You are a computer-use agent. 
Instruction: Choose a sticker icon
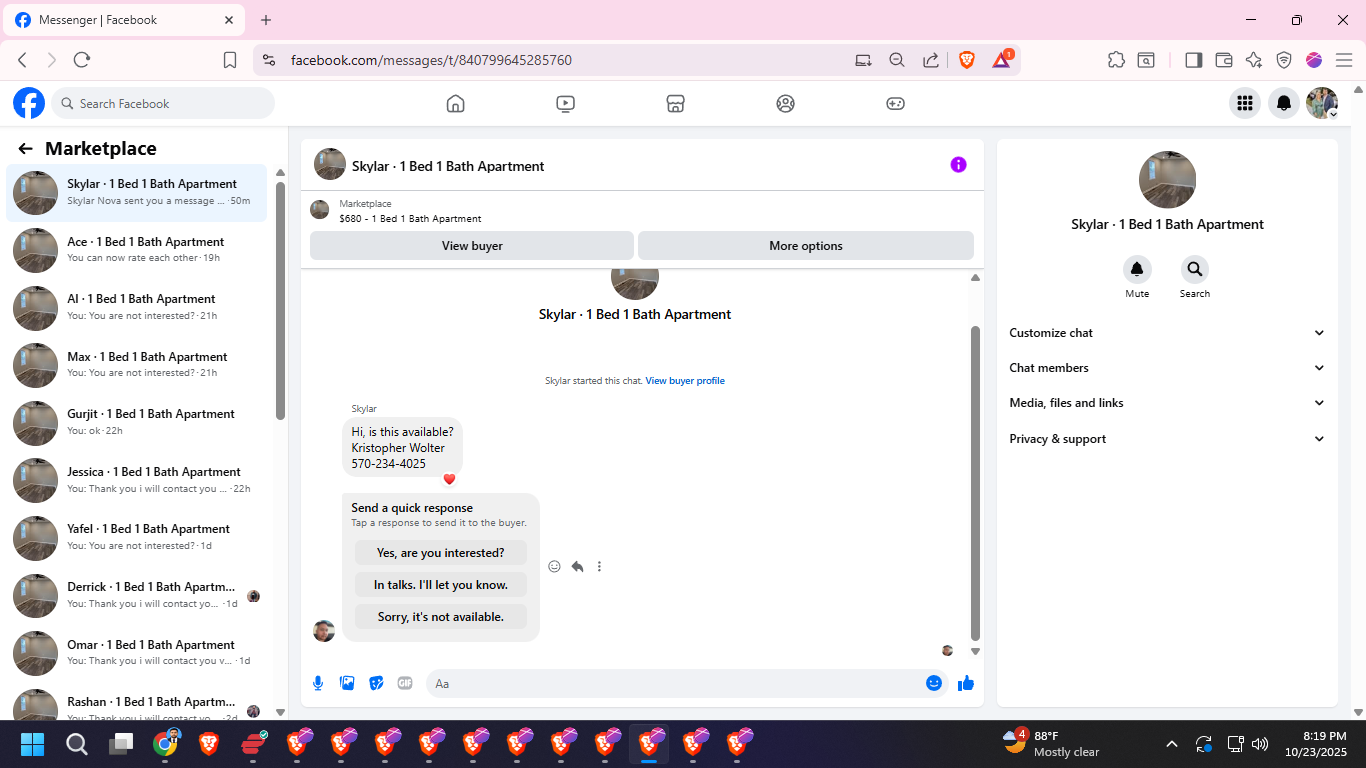click(376, 683)
